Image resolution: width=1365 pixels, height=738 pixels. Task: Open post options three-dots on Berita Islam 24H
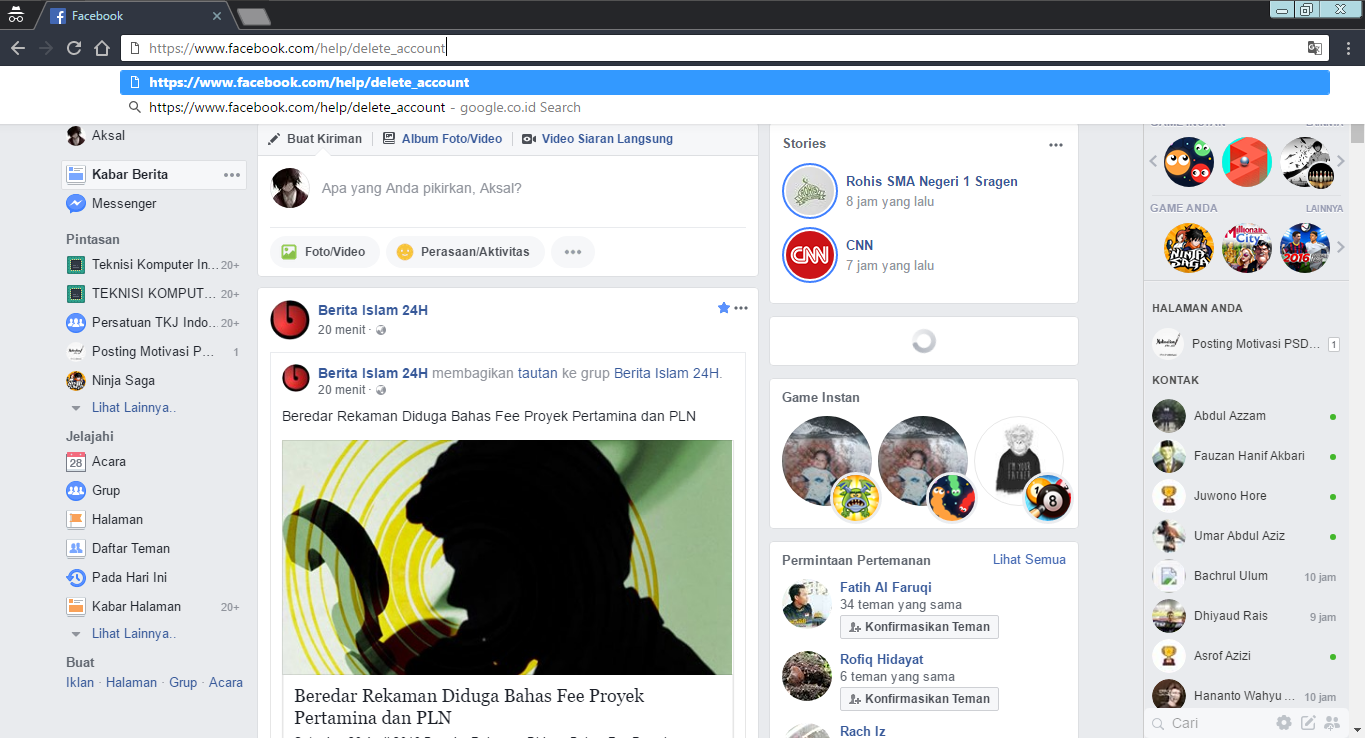pyautogui.click(x=741, y=308)
